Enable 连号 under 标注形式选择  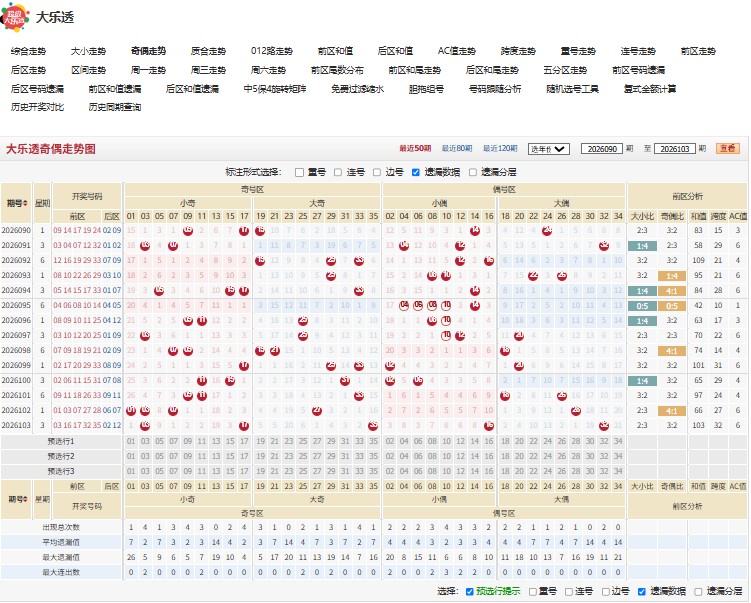click(x=338, y=172)
